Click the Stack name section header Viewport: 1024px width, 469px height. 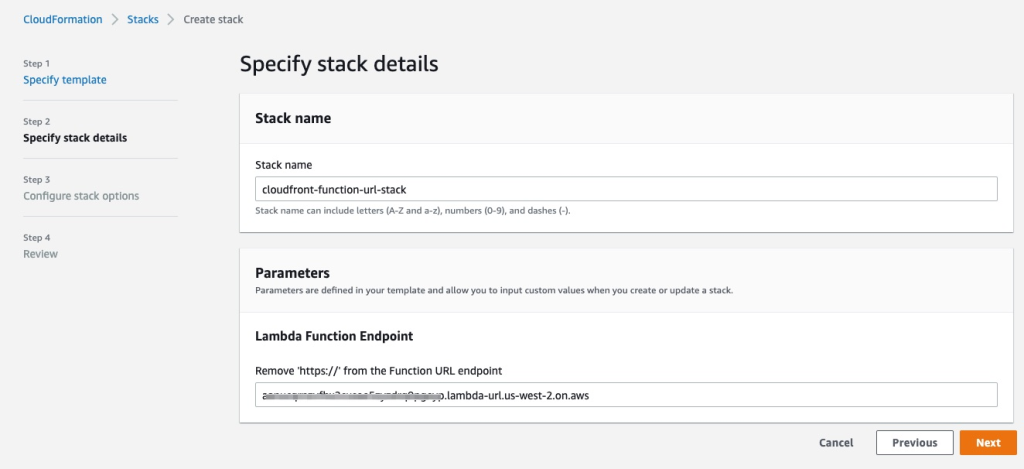(293, 118)
